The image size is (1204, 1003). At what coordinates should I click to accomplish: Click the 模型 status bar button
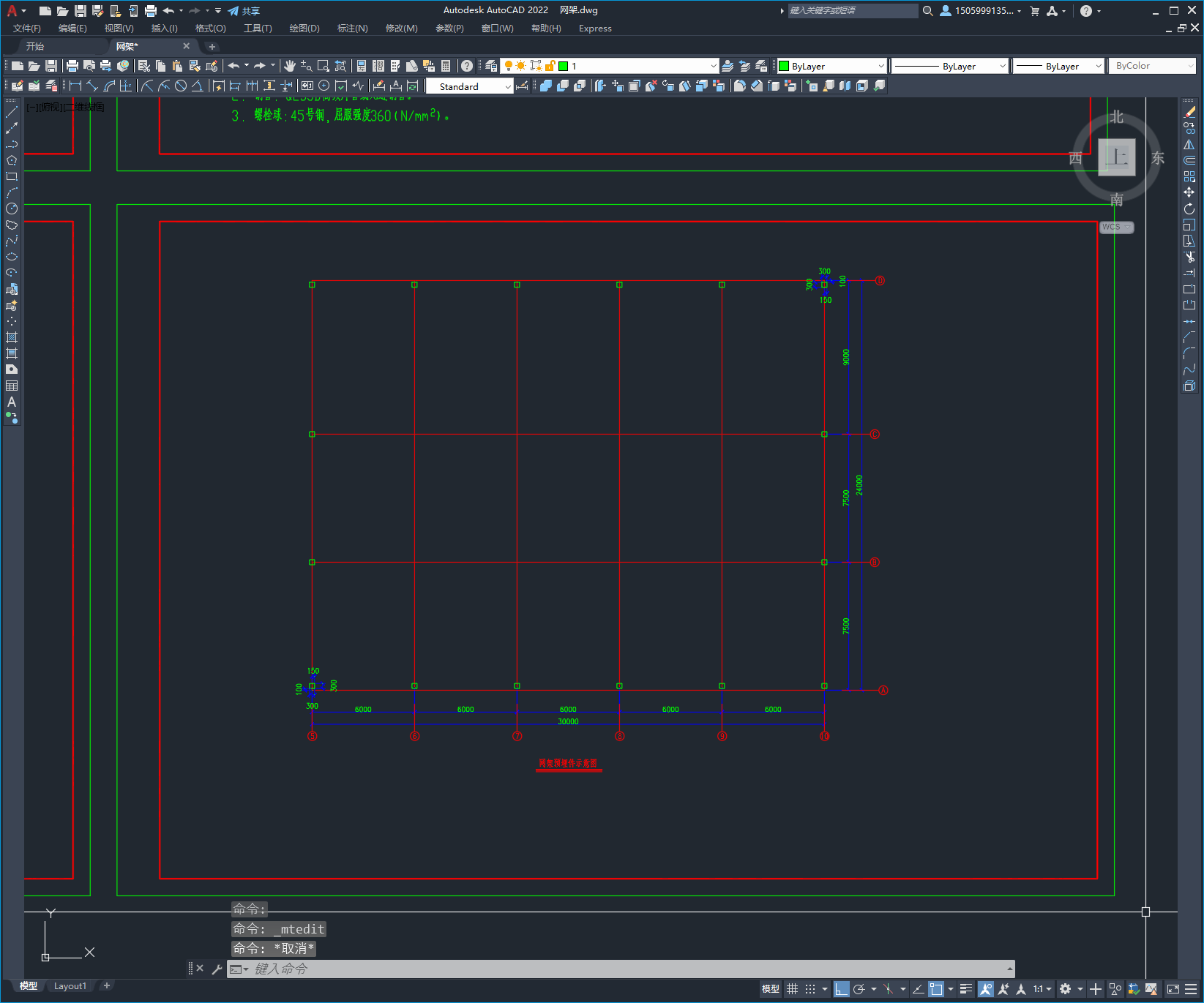pyautogui.click(x=771, y=989)
